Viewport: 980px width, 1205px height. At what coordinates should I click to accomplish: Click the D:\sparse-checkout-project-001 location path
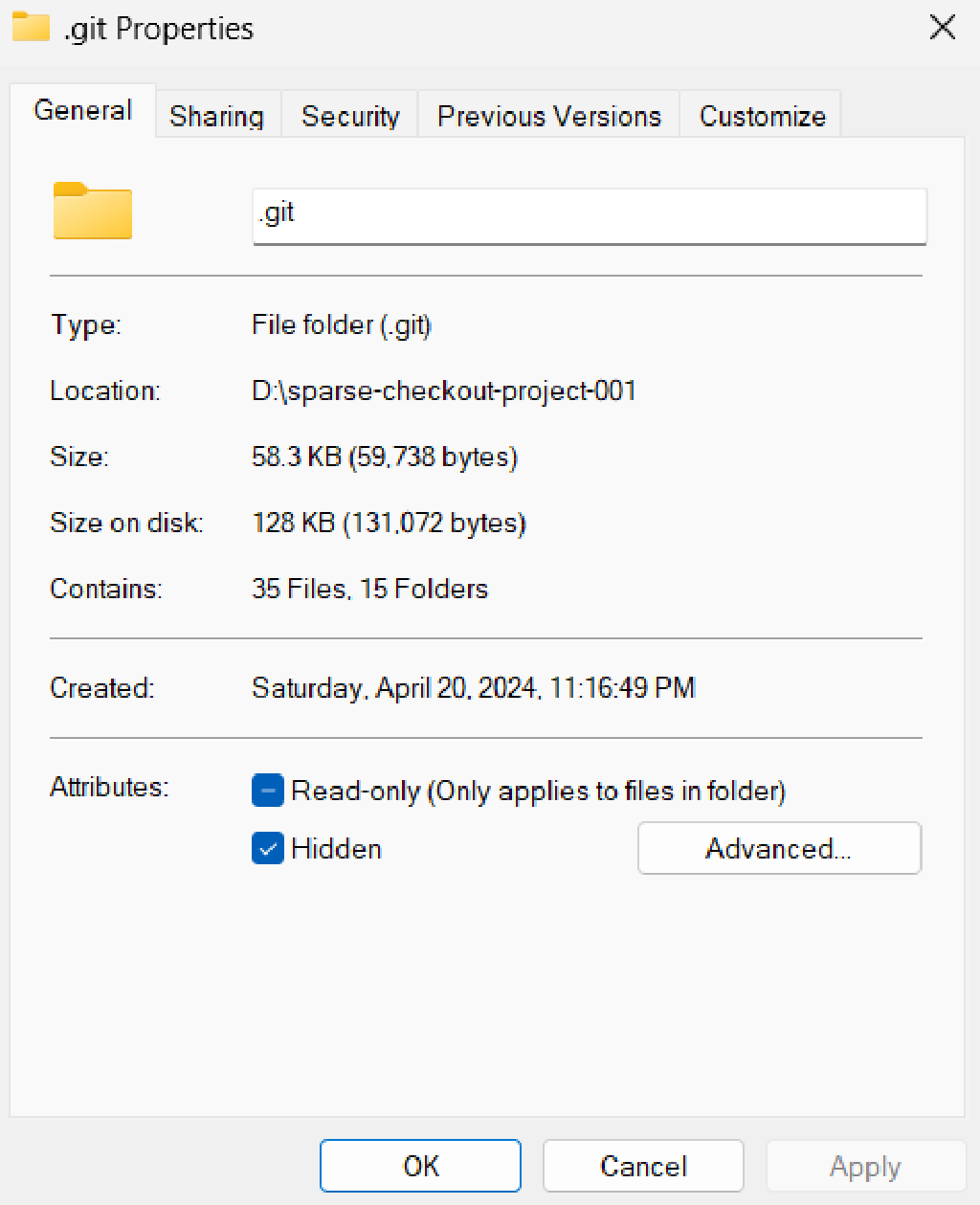[444, 391]
